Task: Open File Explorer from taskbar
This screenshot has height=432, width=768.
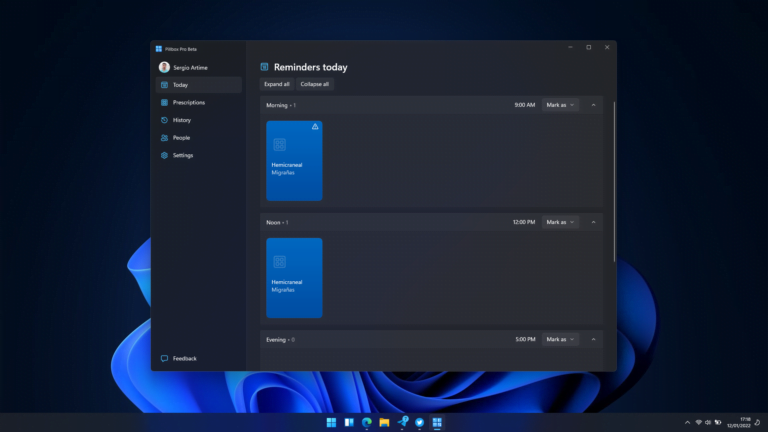Action: pyautogui.click(x=384, y=422)
